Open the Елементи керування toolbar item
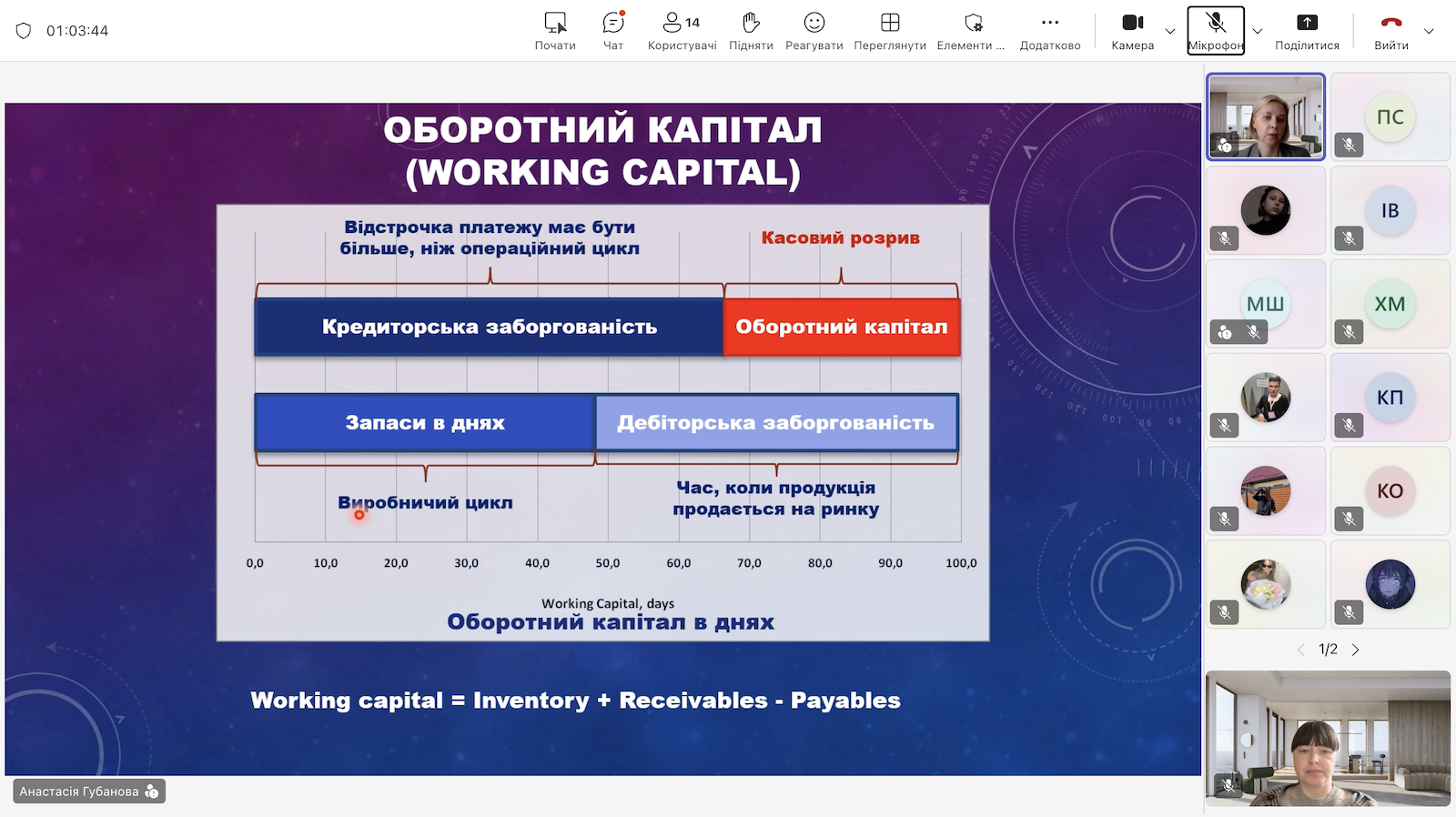1456x817 pixels. [x=971, y=30]
